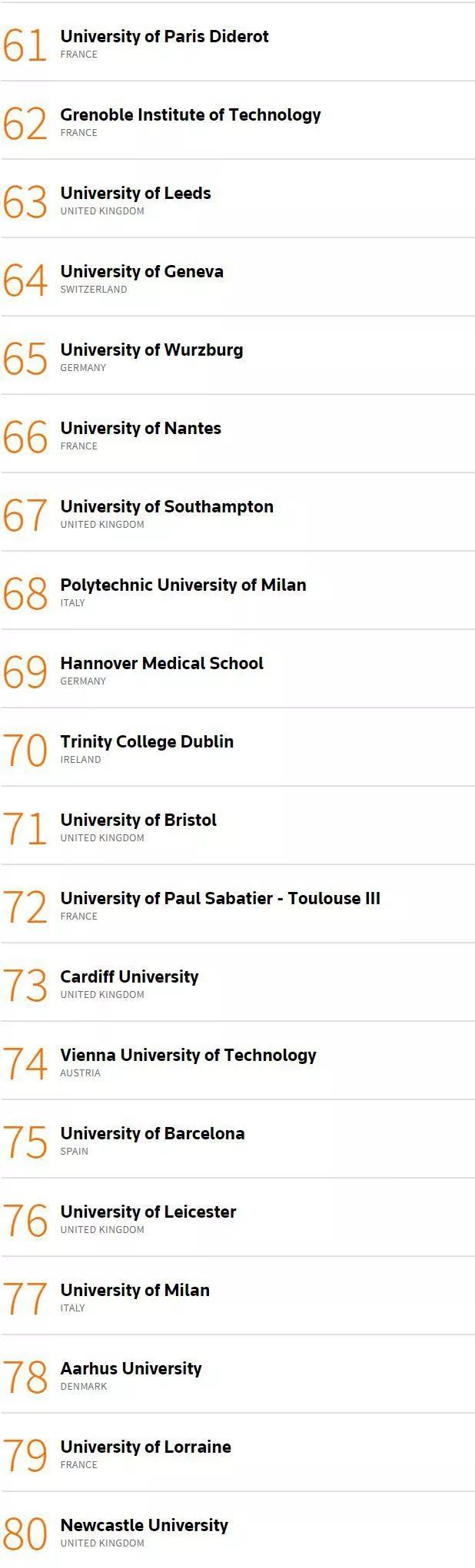The width and height of the screenshot is (475, 1568).
Task: Click rank number 79 for Lorraine
Action: coord(25,1456)
